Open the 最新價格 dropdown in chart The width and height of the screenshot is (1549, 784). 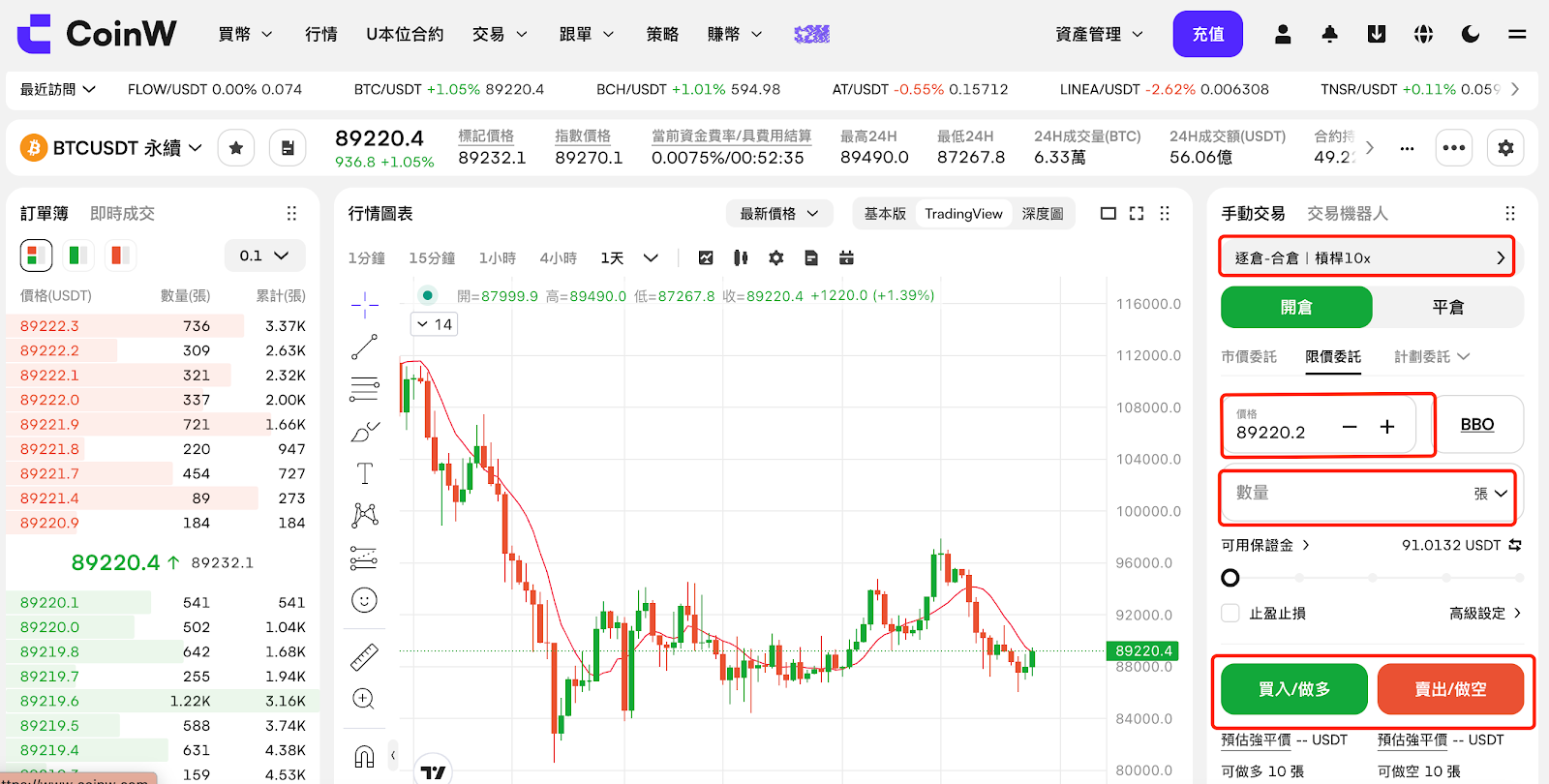778,213
